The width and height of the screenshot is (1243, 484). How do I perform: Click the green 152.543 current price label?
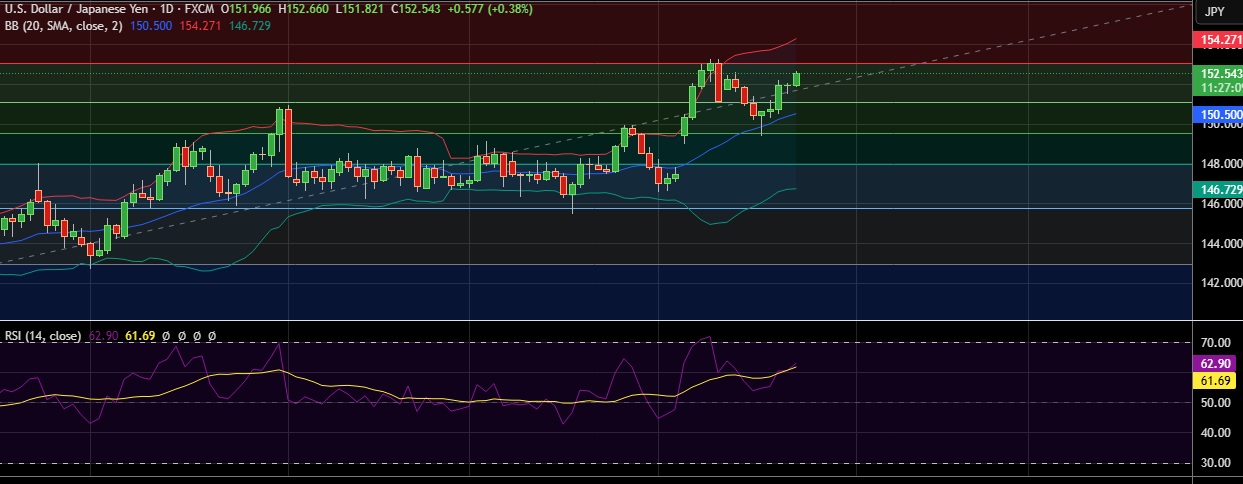pos(1219,74)
